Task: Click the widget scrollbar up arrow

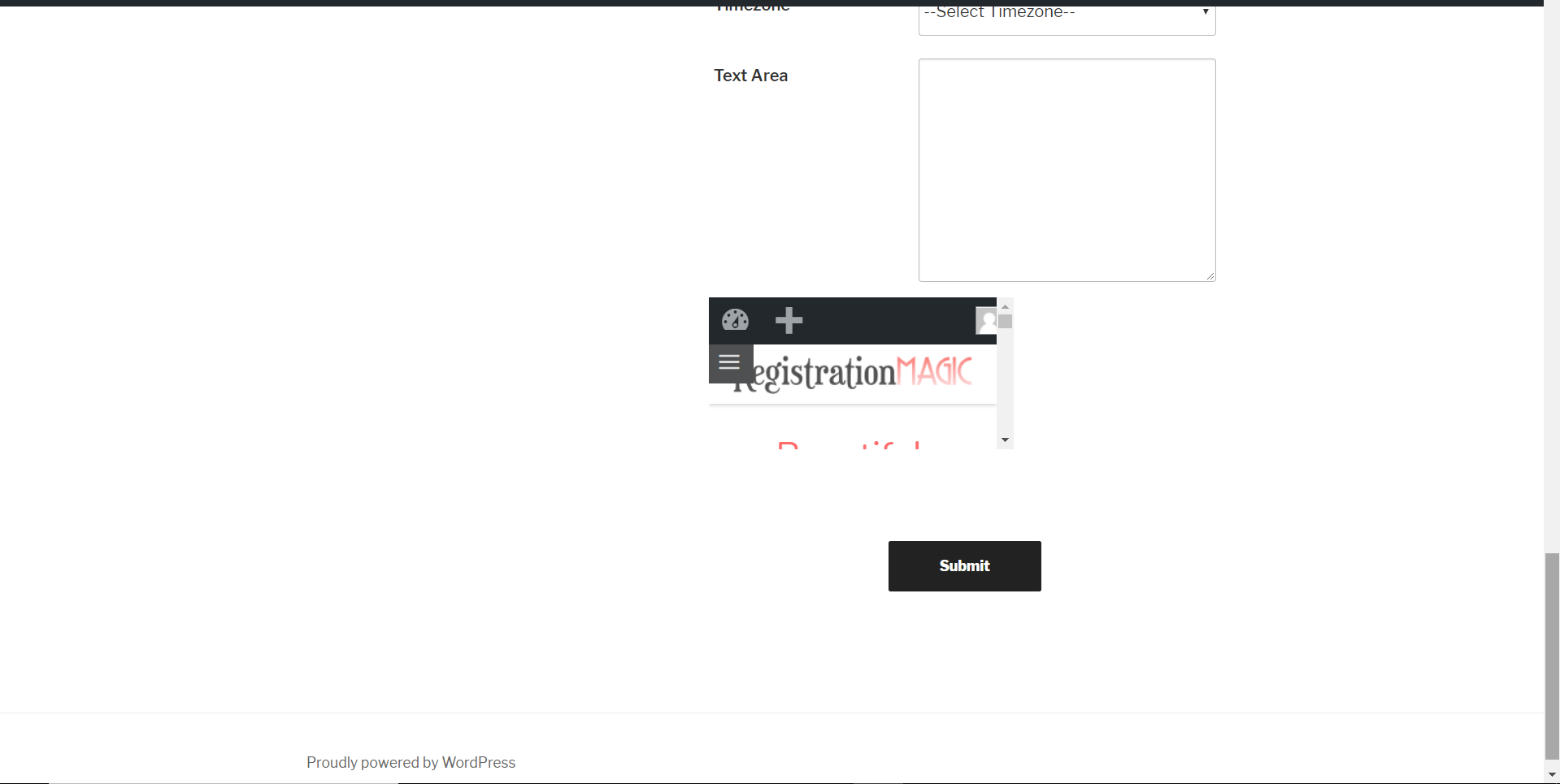Action: coord(1005,306)
